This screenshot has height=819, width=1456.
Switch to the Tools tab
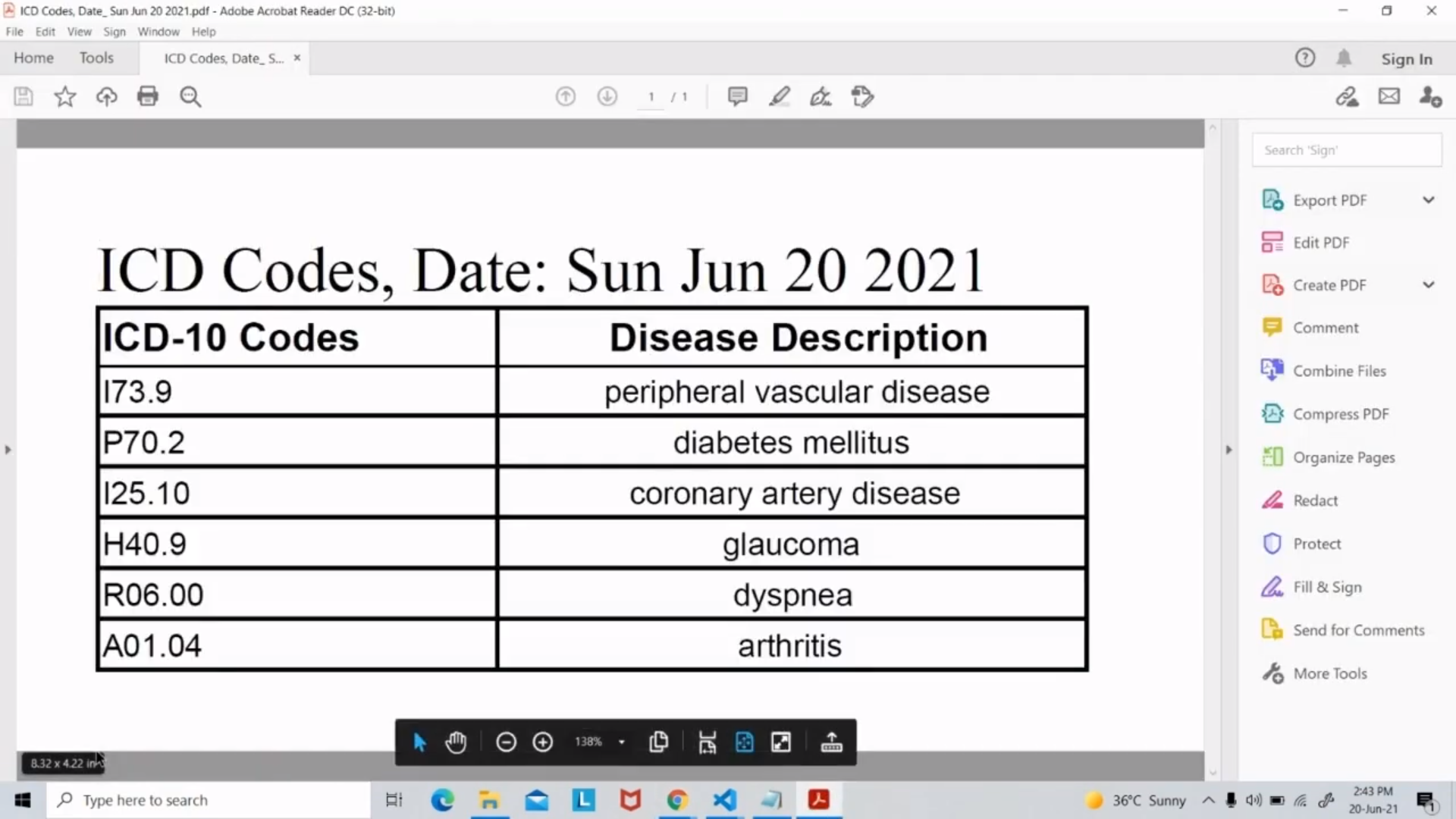96,58
